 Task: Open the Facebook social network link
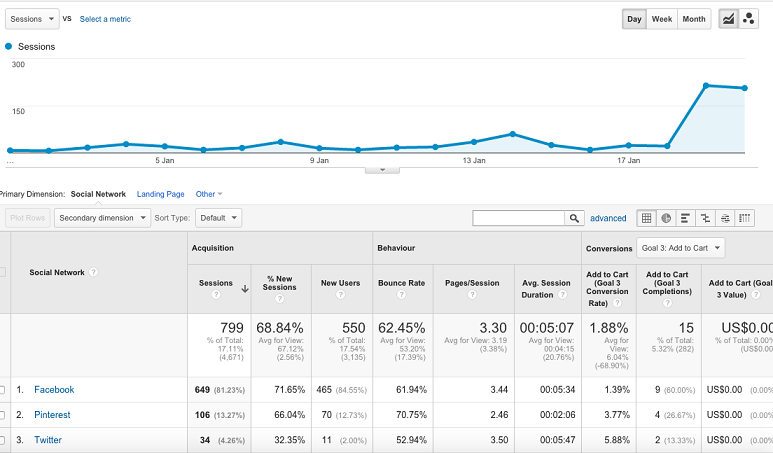(x=54, y=390)
